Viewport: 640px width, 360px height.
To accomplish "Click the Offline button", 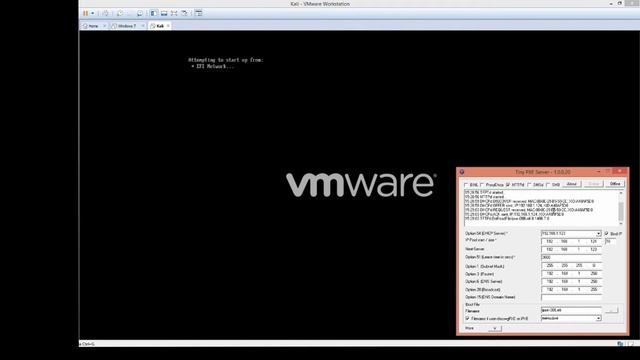I will click(615, 184).
